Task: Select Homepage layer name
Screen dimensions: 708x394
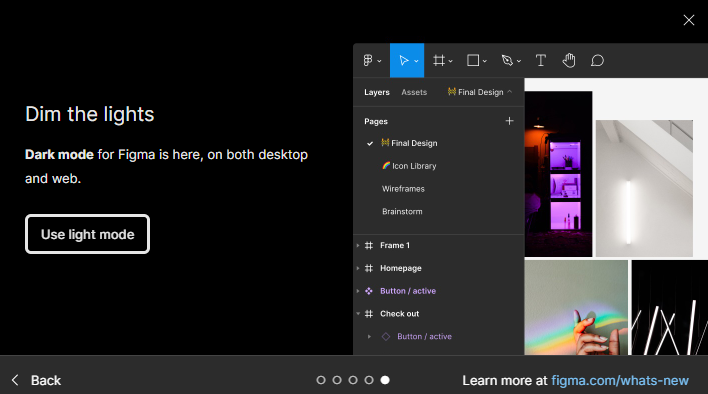Action: coord(401,268)
